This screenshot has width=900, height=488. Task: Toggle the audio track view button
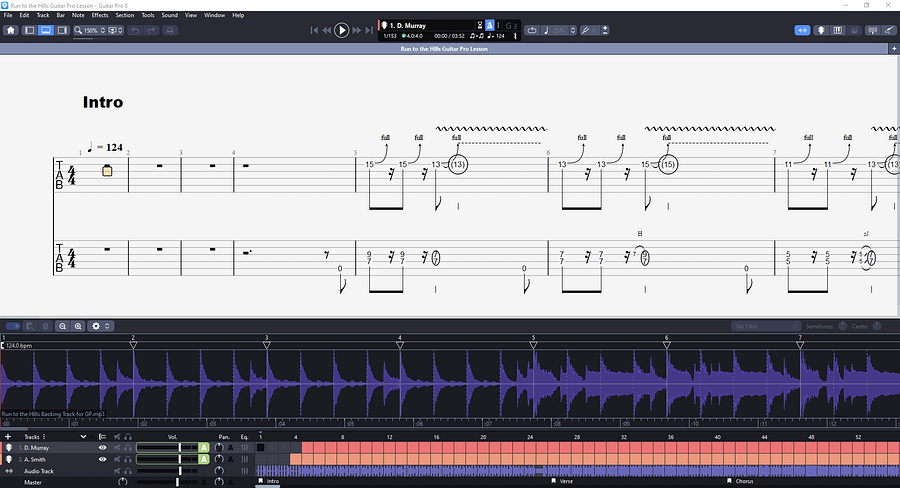(x=802, y=30)
